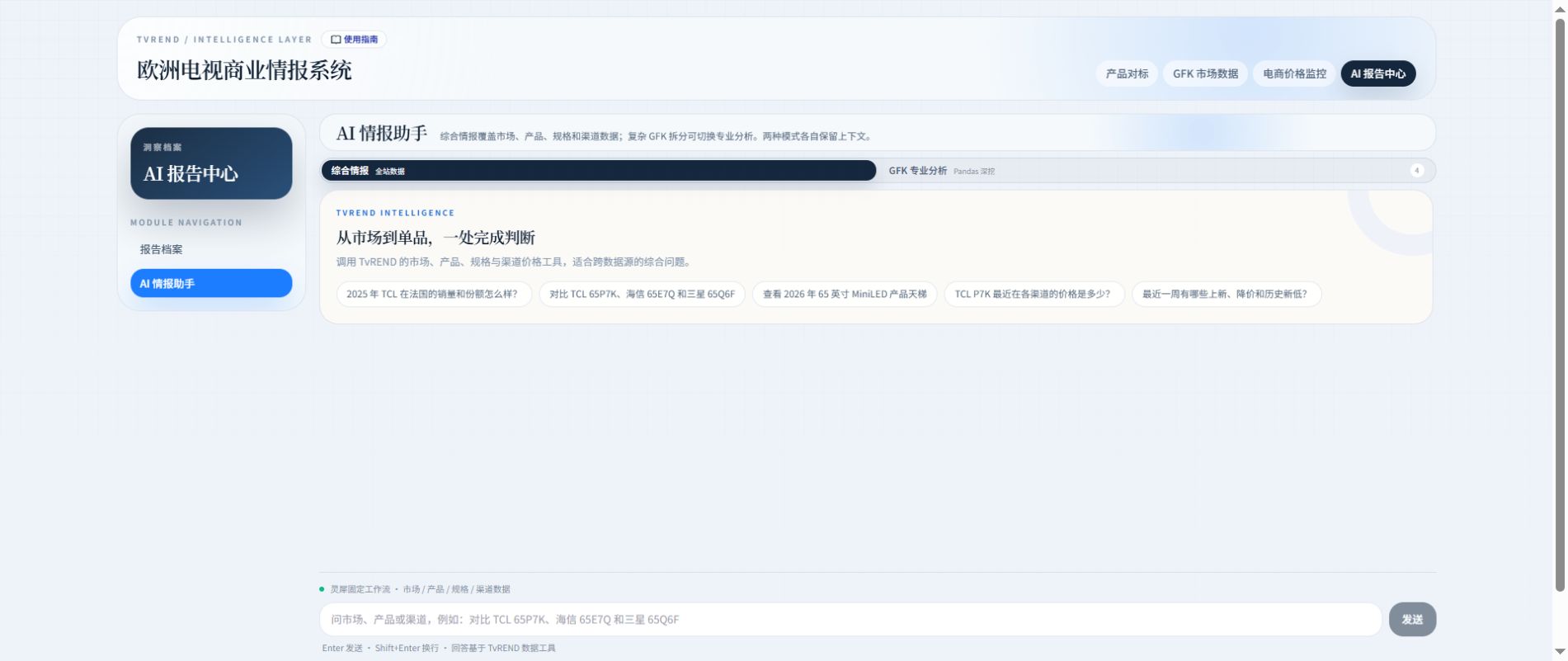
Task: Ask about 2025 年 TCL 在法国的销量和份额
Action: click(x=432, y=294)
